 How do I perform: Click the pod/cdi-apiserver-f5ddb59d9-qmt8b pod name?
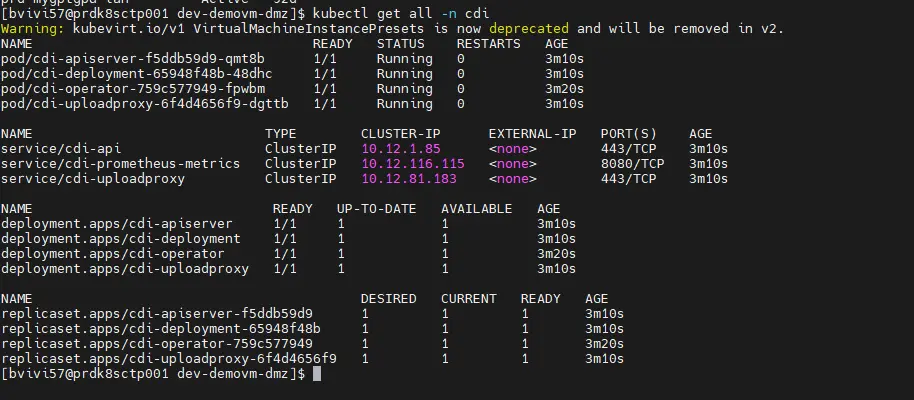coord(145,59)
